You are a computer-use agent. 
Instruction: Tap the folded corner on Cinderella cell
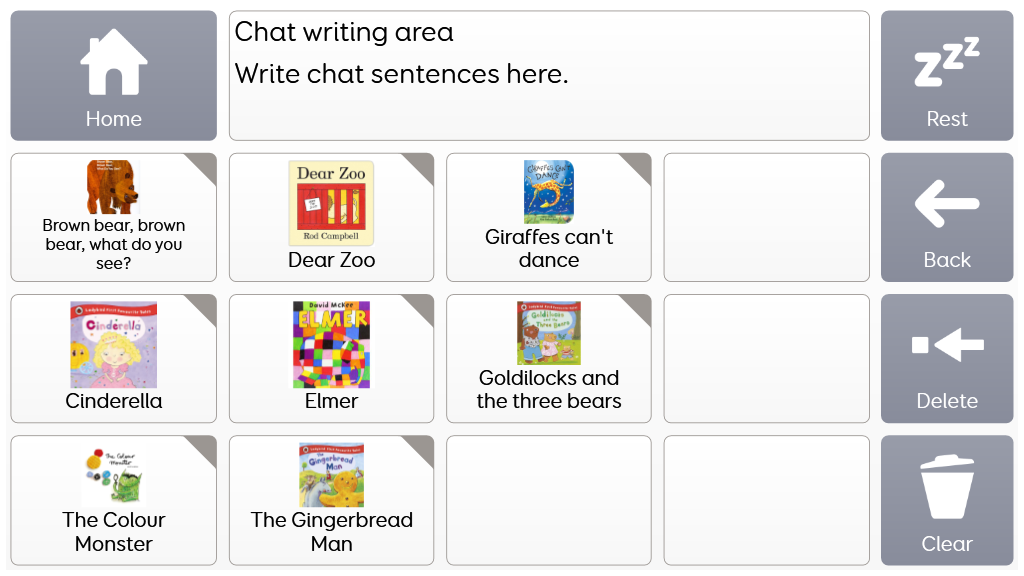click(204, 307)
